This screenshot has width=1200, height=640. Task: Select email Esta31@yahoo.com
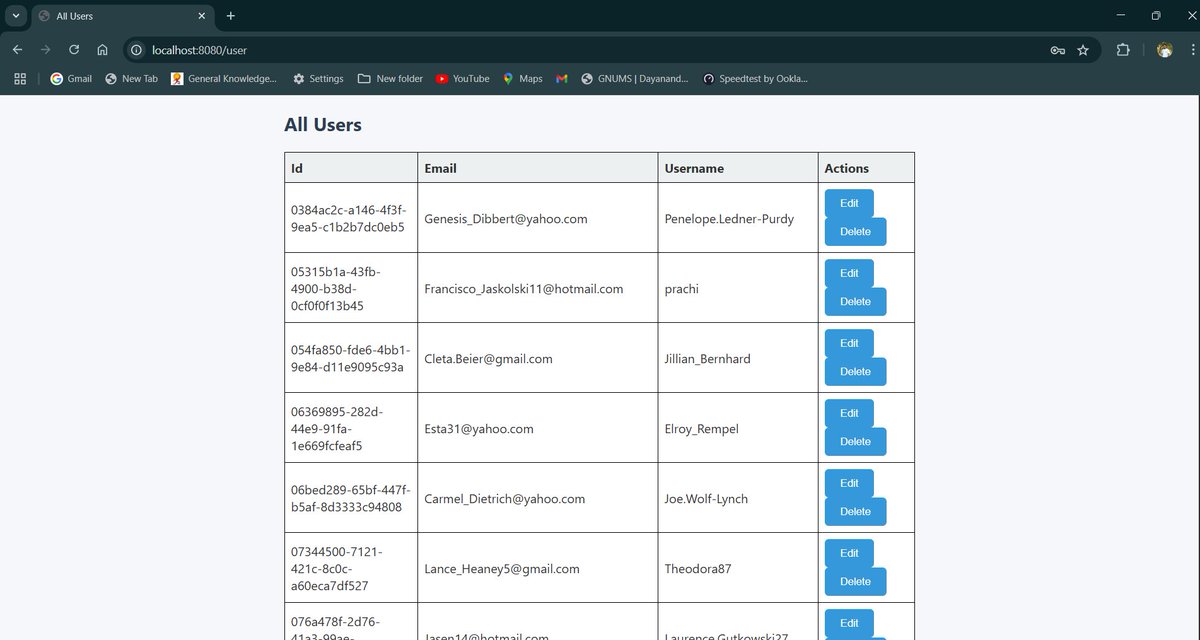(x=479, y=429)
